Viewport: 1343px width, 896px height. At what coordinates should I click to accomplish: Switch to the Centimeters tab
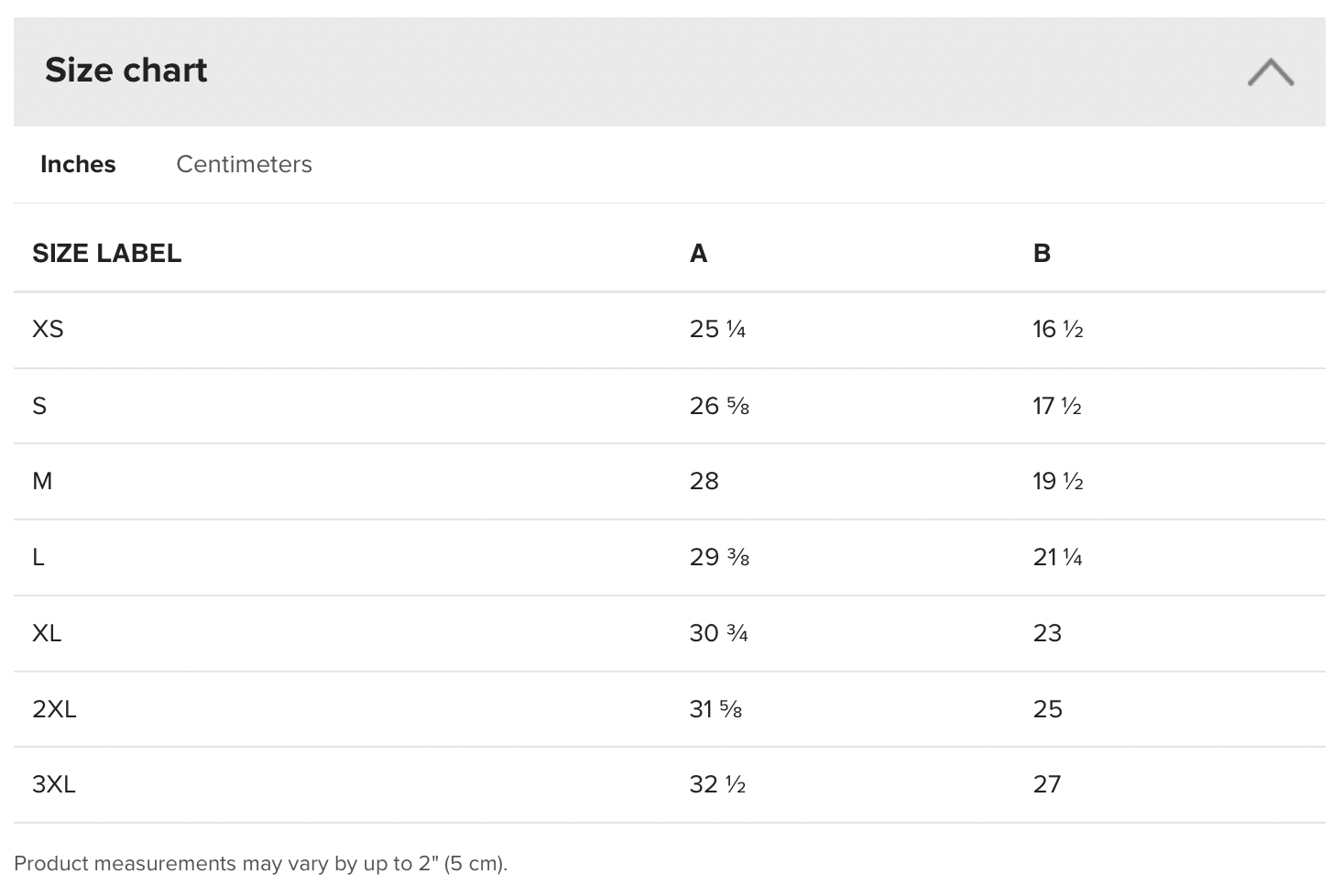point(244,165)
